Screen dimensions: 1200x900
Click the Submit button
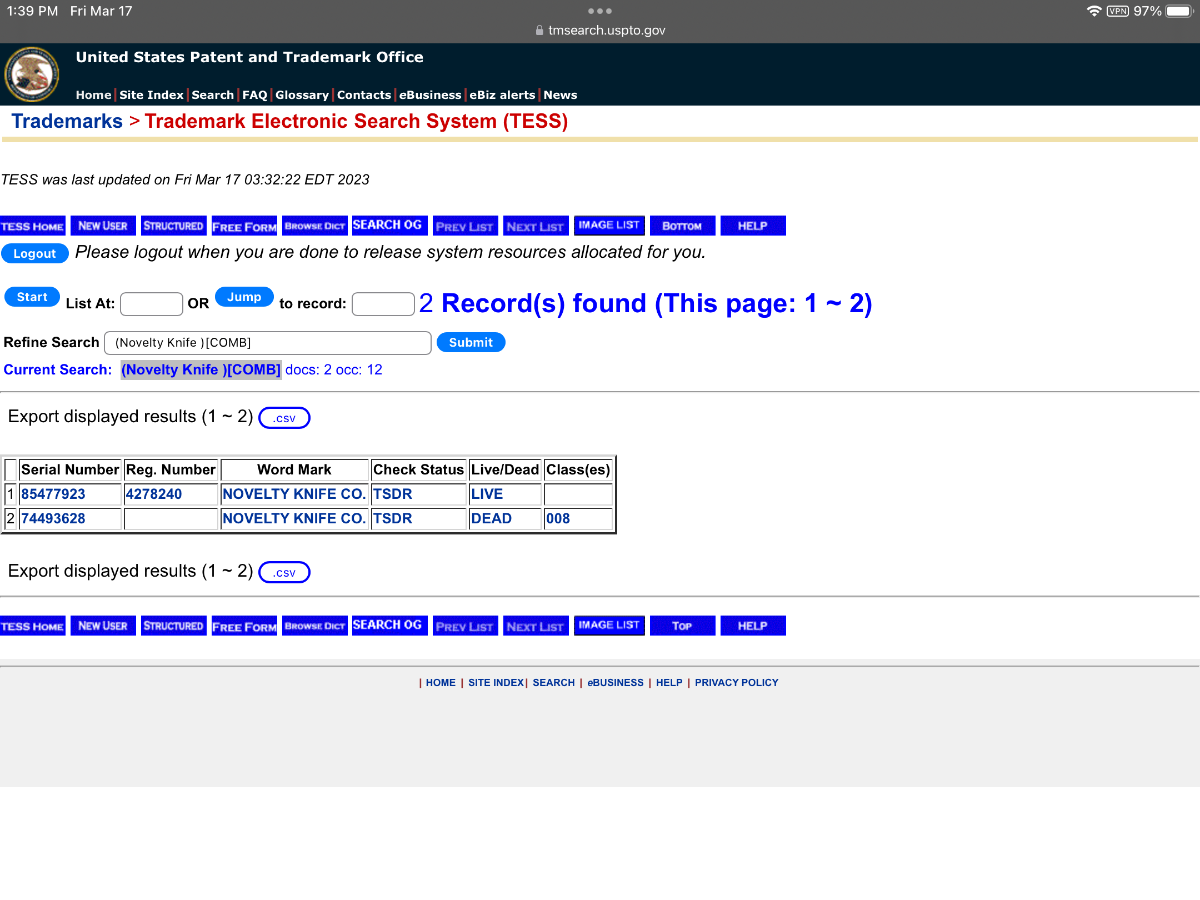471,342
